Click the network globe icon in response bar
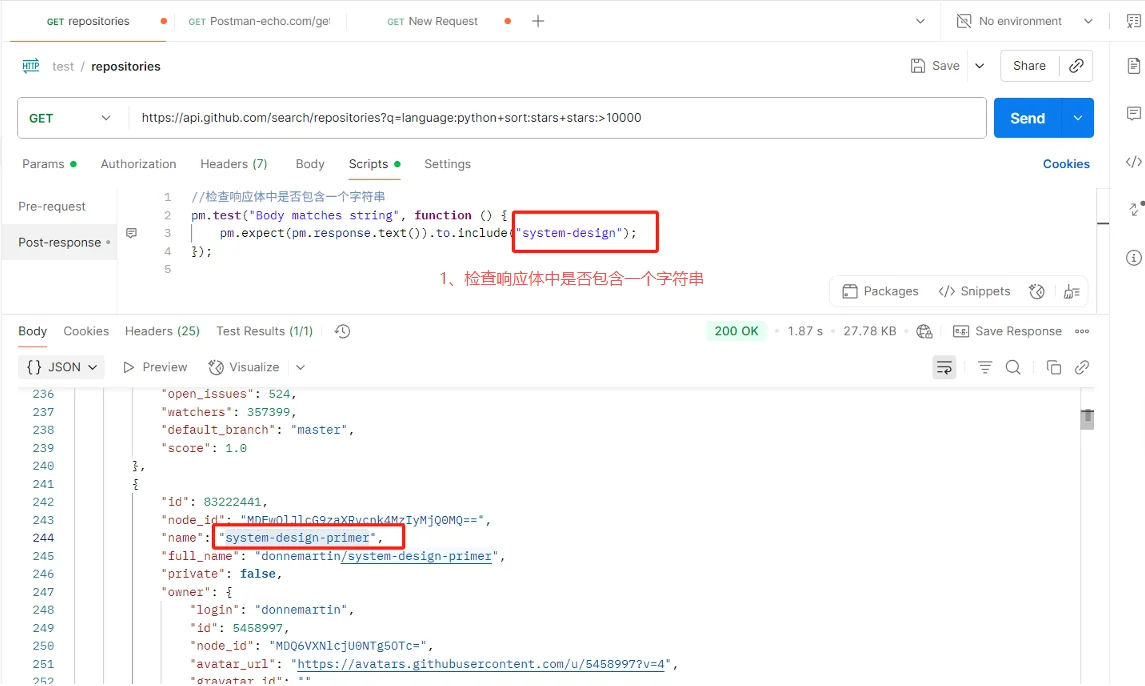 pos(924,331)
